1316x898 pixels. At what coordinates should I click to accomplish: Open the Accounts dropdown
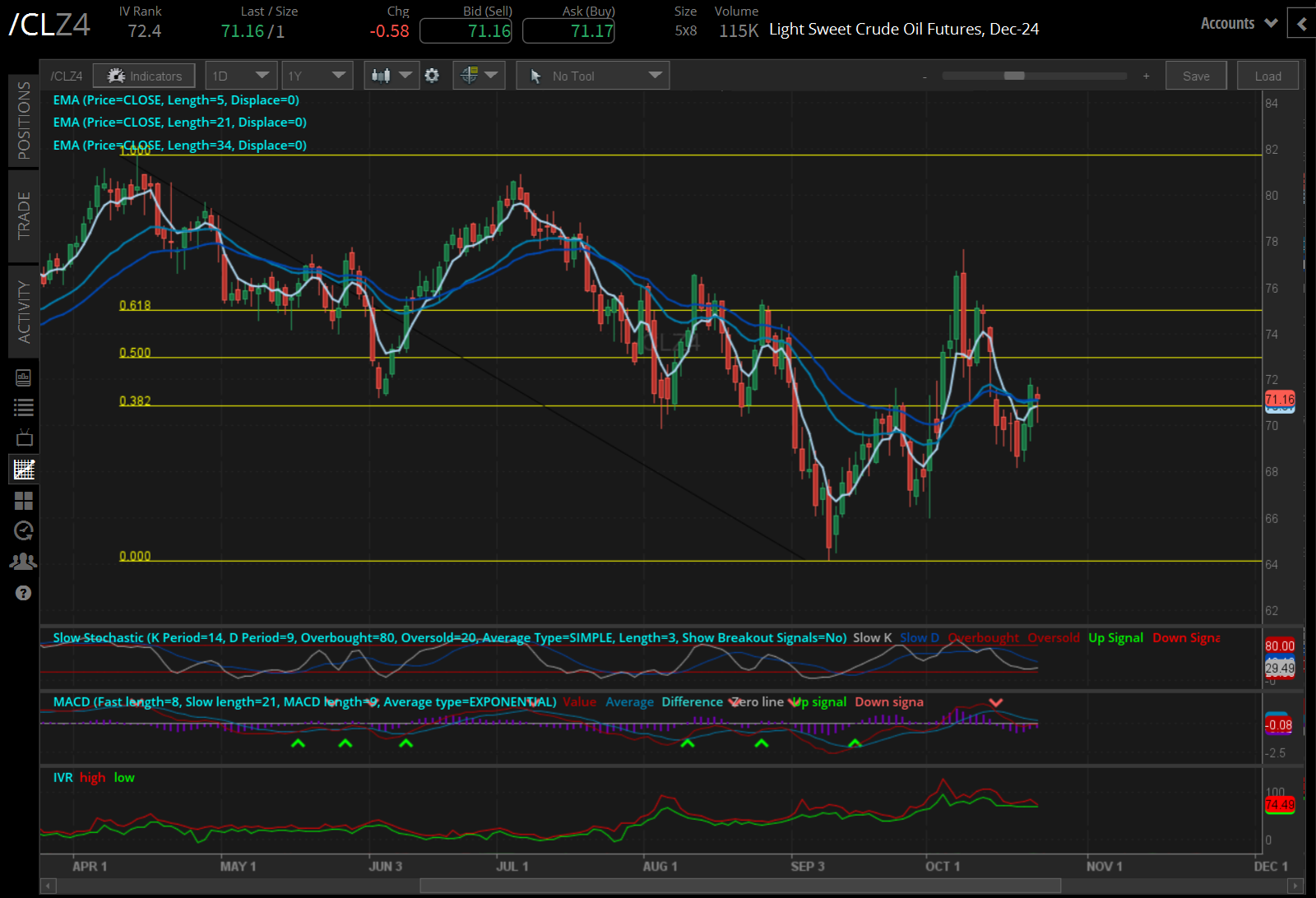coord(1237,23)
